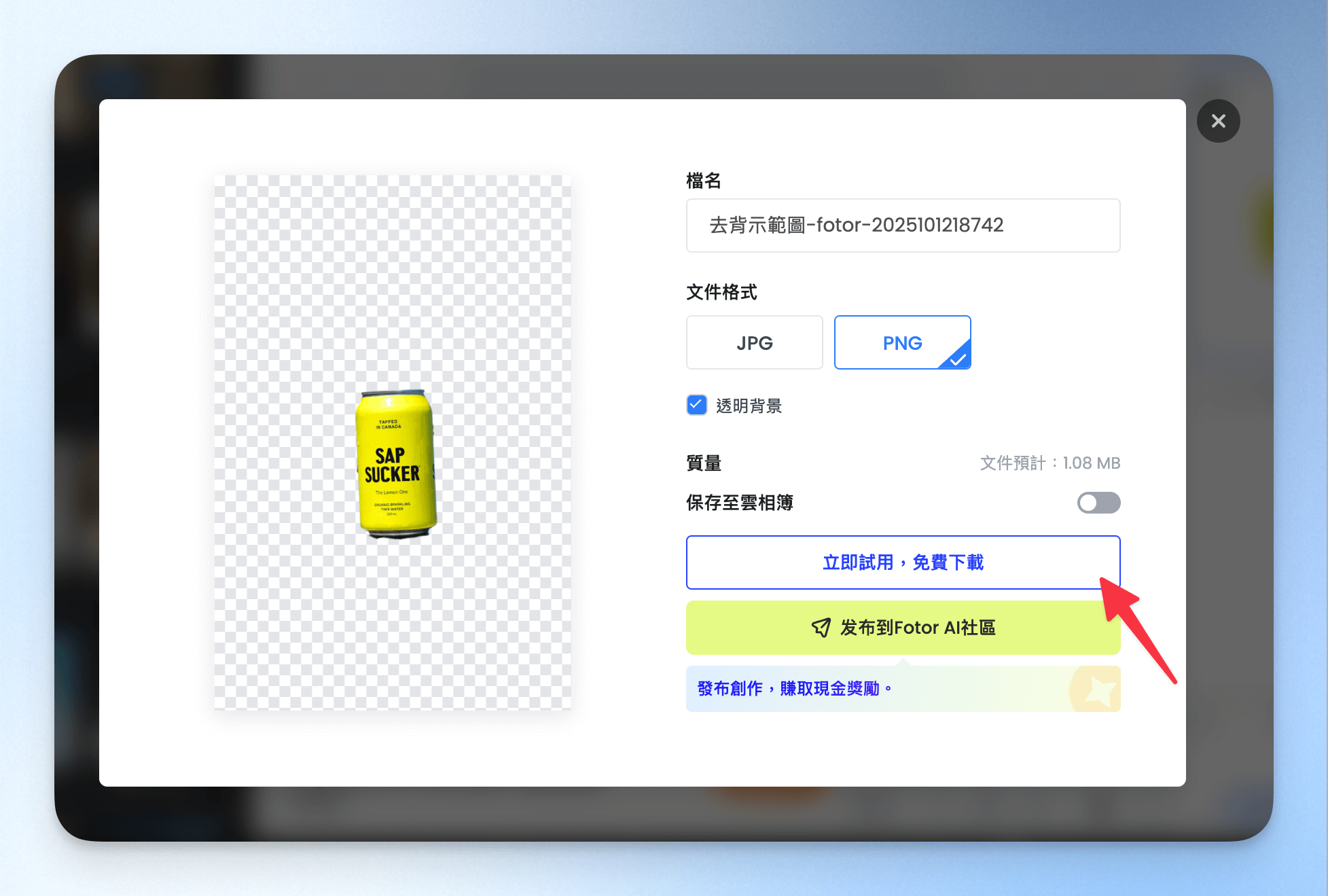Close the export dialog with the X icon

[x=1218, y=121]
